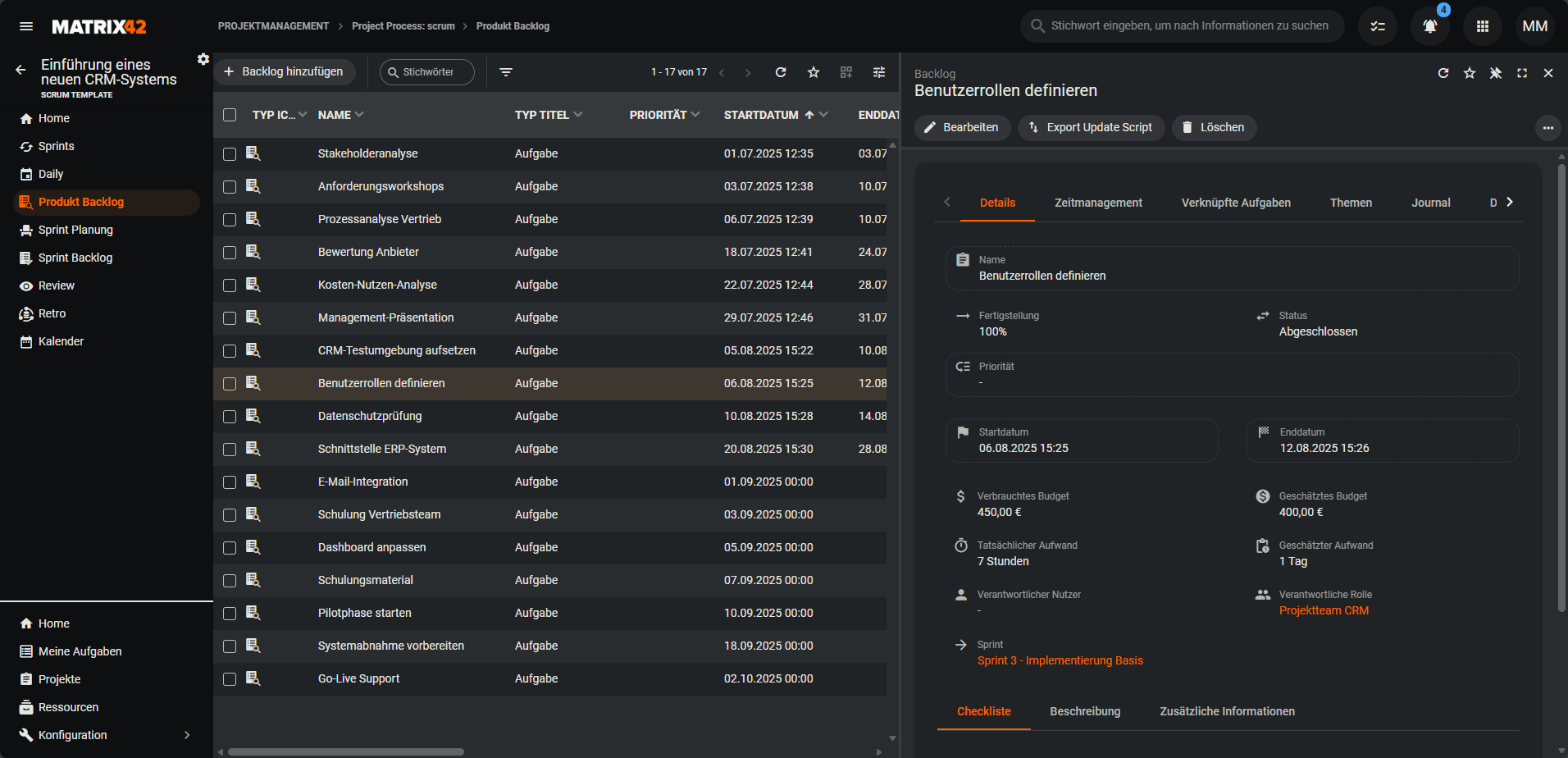This screenshot has width=1568, height=758.
Task: Tick the checkbox for Stakeholderanalyse
Action: (230, 154)
